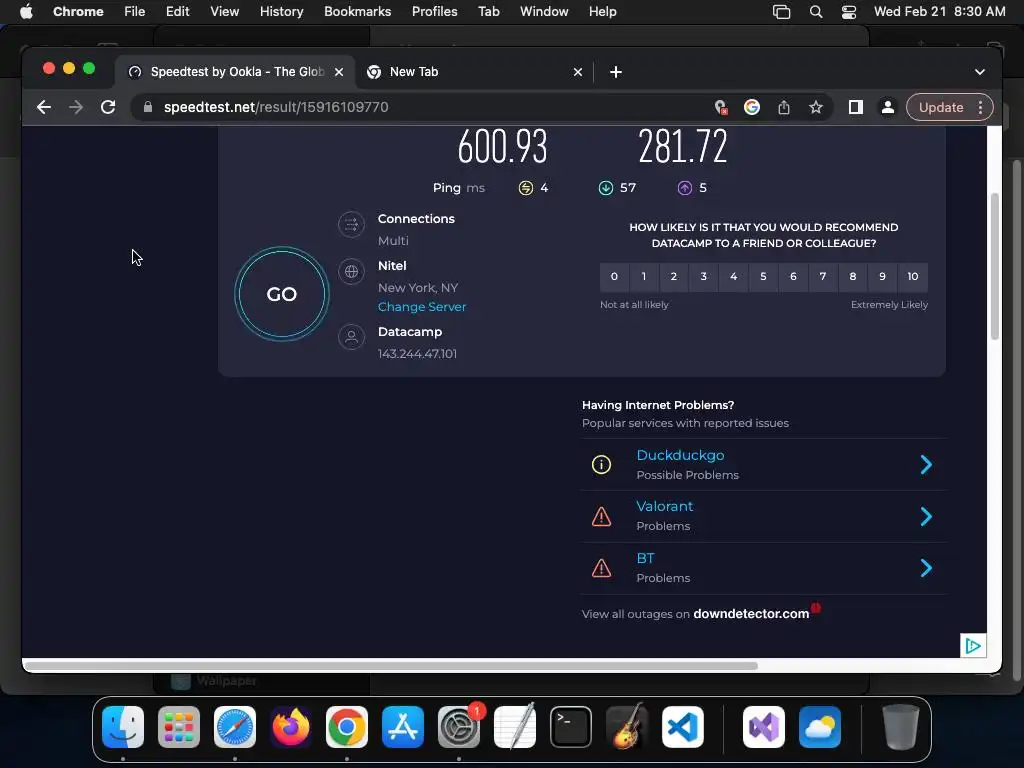Choose rating 9 in recommendation survey

[x=882, y=276]
